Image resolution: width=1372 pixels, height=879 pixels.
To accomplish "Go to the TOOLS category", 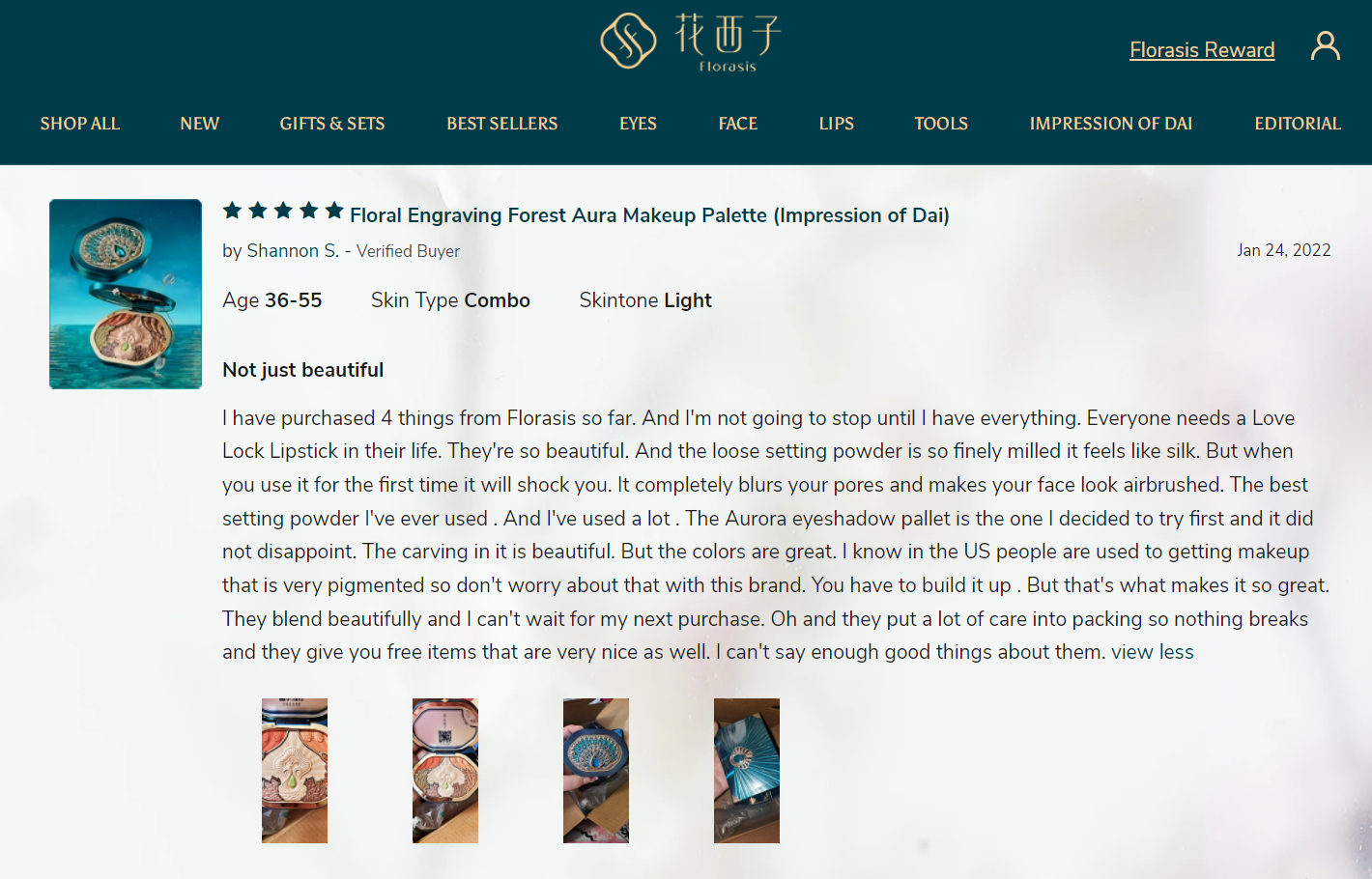I will [941, 124].
